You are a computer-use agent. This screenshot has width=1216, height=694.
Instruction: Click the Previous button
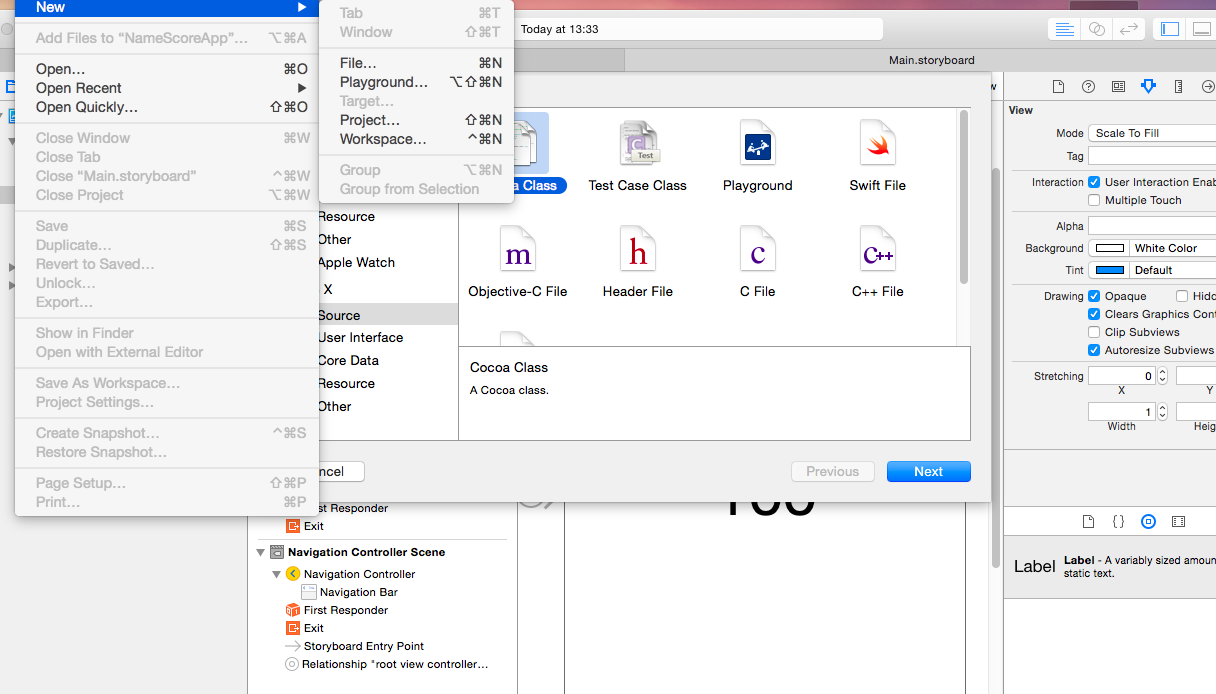pyautogui.click(x=832, y=471)
